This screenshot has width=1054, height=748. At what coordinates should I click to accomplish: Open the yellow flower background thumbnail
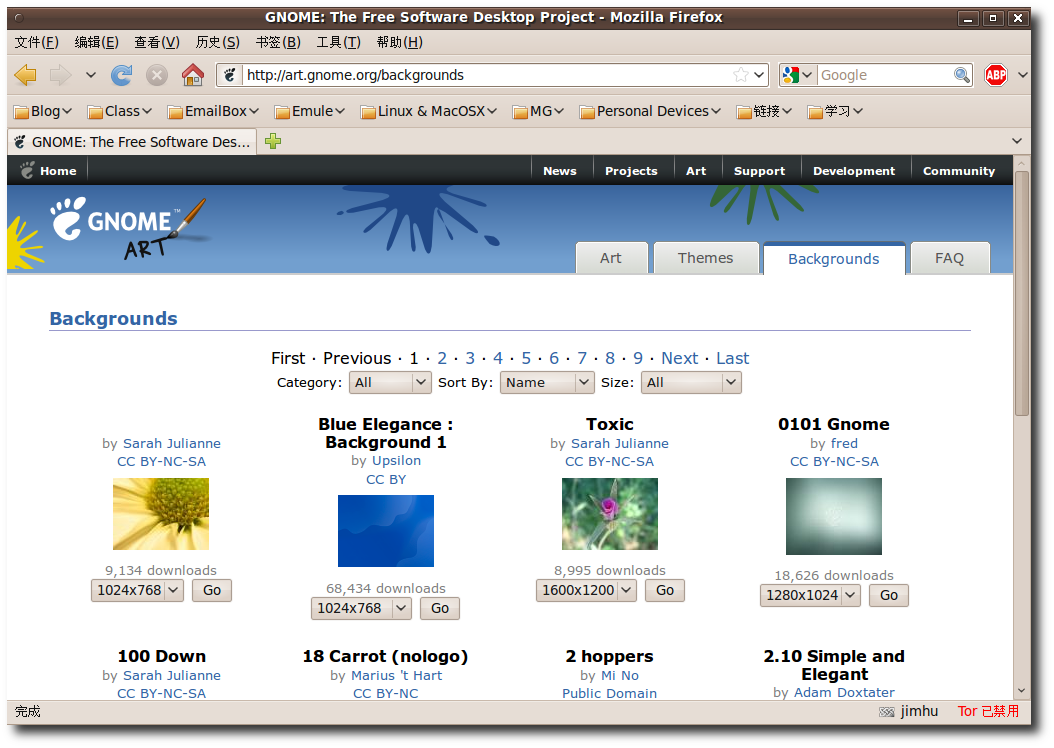[x=161, y=514]
